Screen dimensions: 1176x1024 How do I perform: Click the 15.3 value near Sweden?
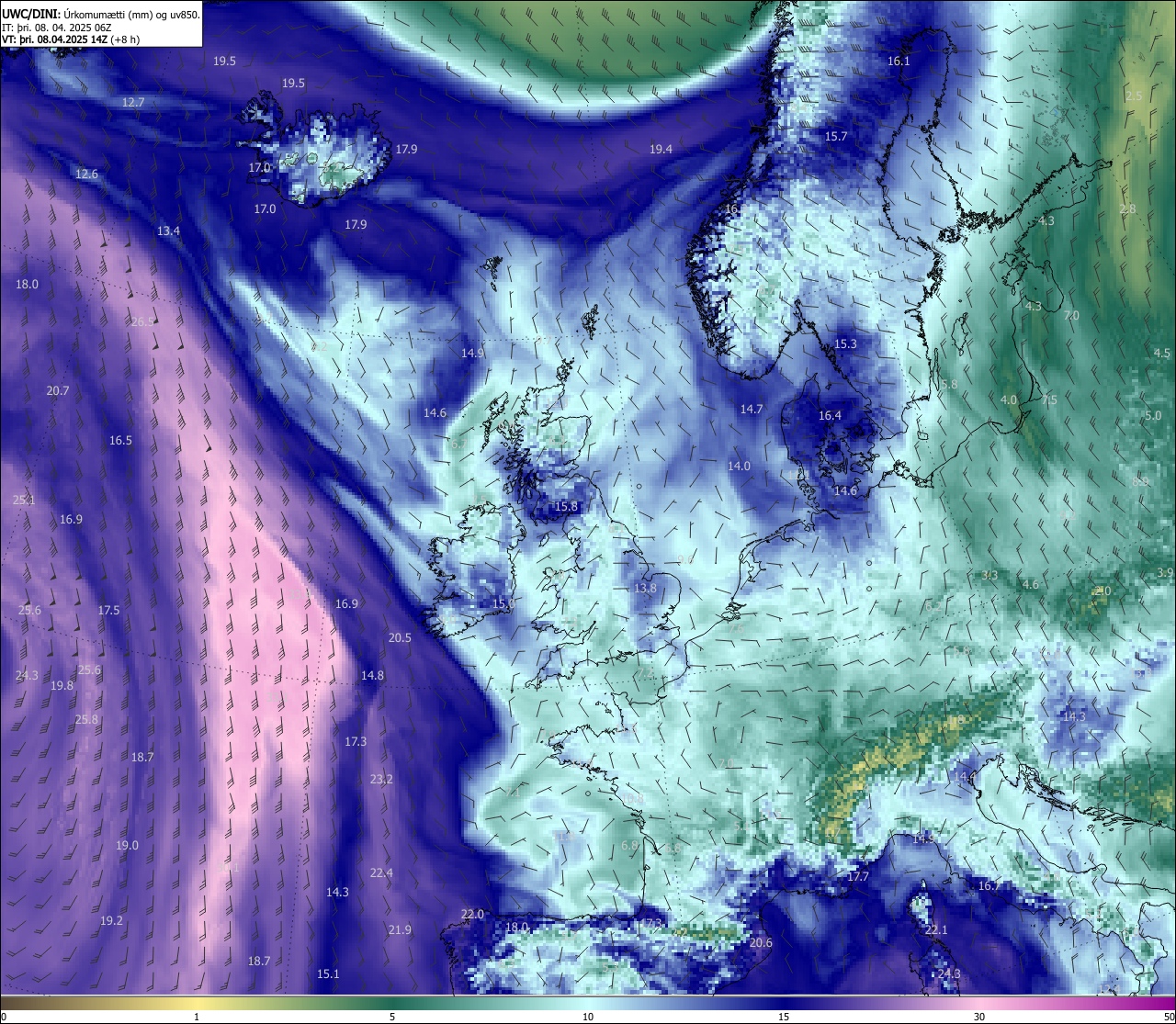click(845, 343)
